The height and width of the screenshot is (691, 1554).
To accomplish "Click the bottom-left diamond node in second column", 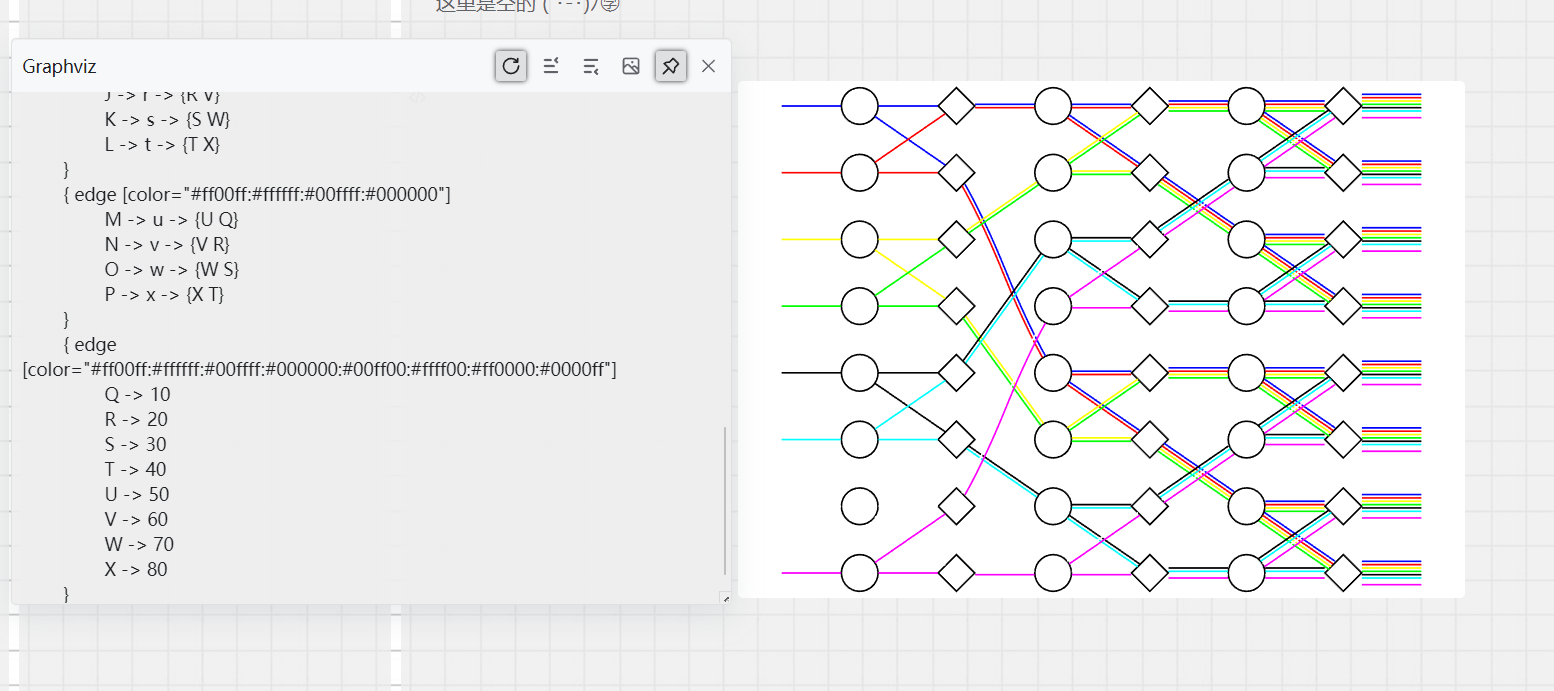I will 956,573.
